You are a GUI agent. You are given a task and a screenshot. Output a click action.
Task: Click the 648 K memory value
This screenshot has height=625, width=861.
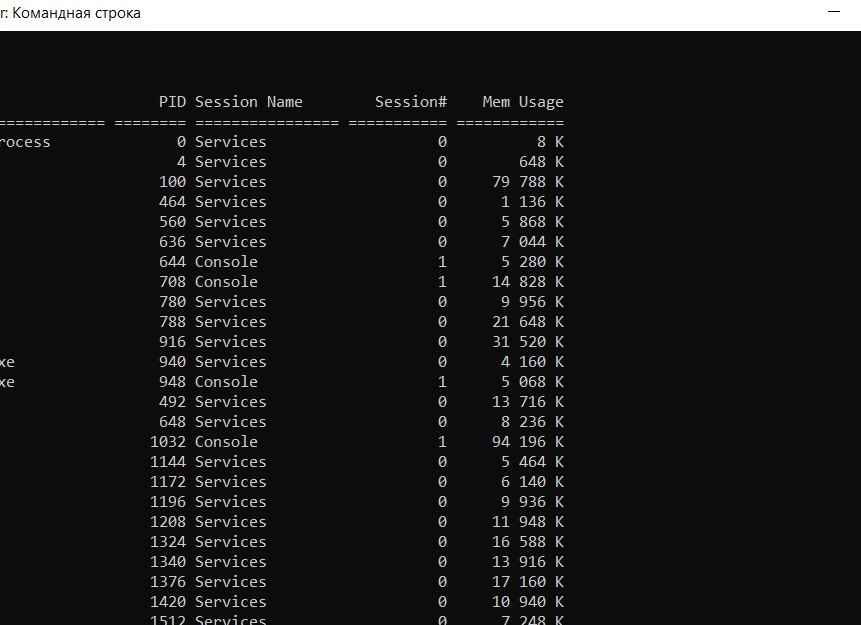coord(541,162)
